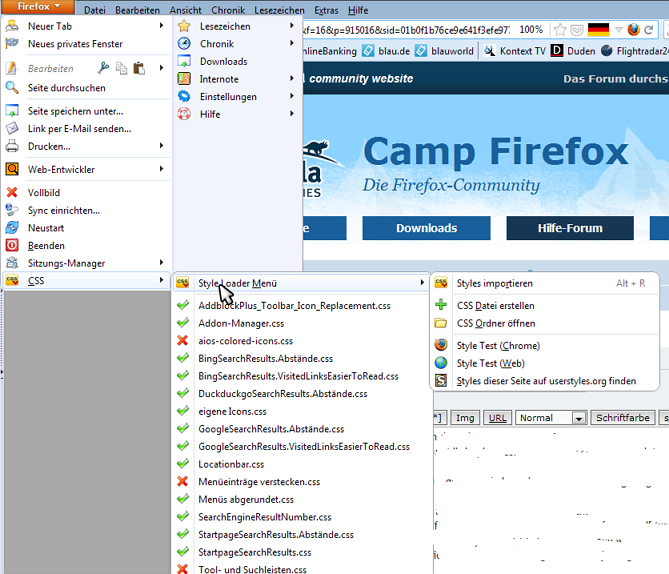Click the folder icon for CSS Ordner öffnen

coord(441,323)
